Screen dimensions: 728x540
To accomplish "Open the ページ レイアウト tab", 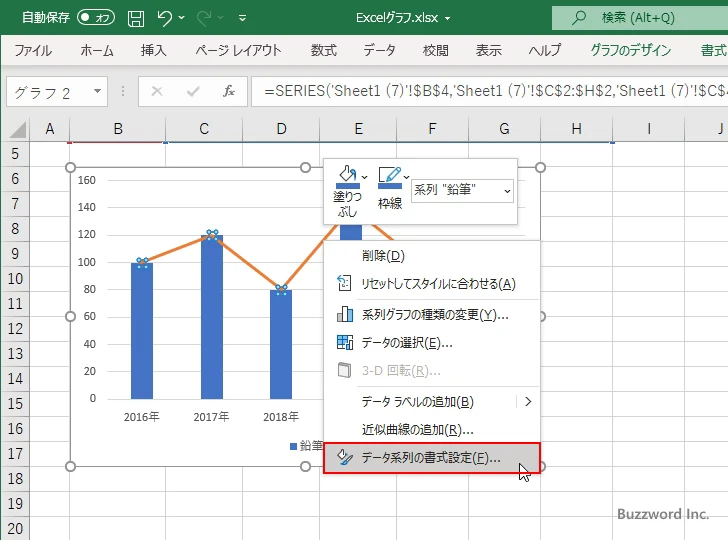I will pos(238,50).
